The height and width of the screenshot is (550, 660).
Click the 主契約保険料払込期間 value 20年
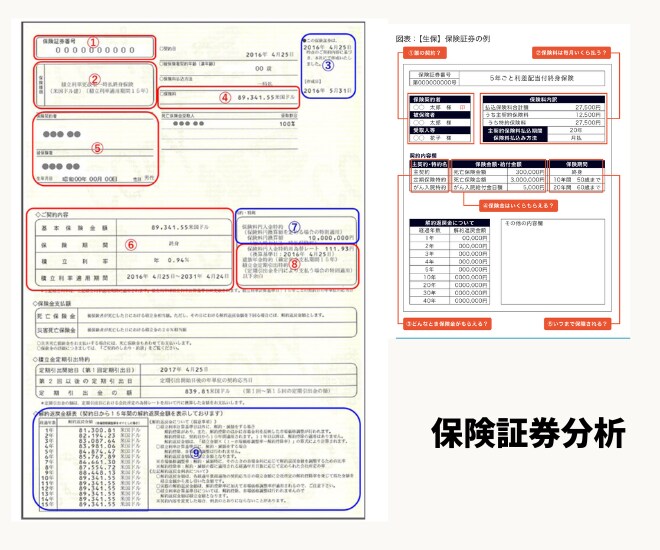tap(576, 130)
